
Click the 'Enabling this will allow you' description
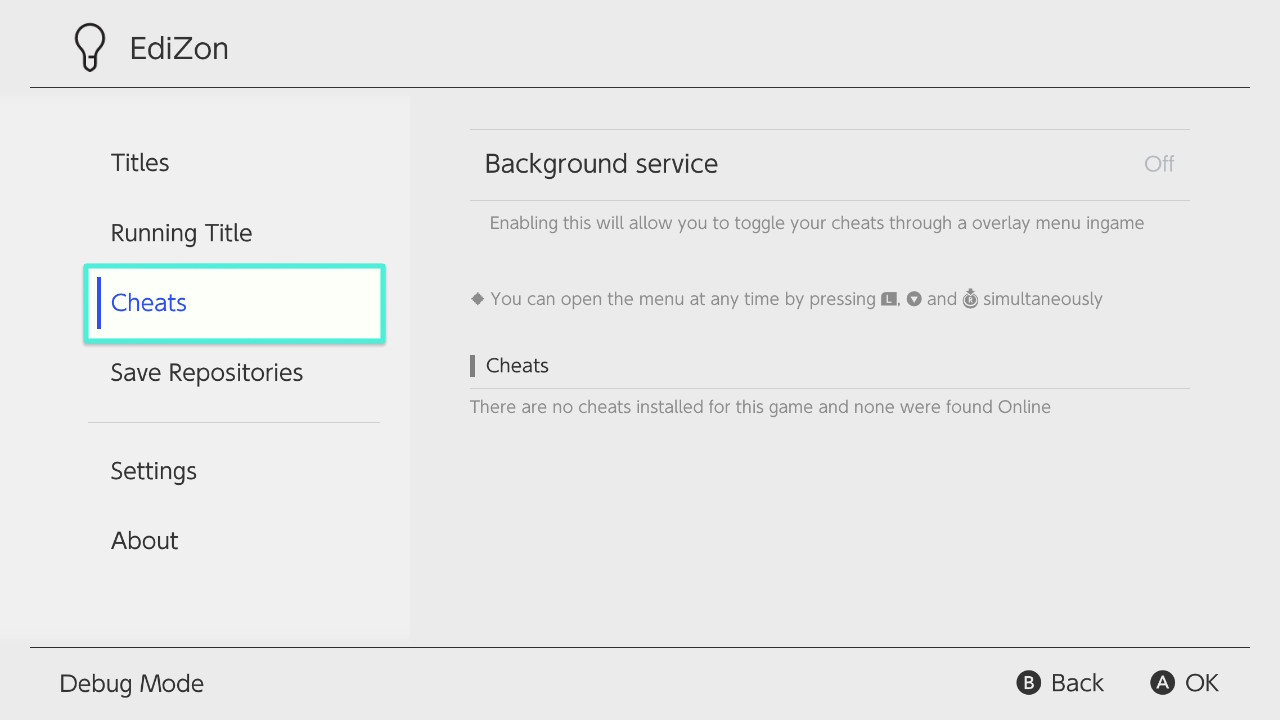point(817,223)
